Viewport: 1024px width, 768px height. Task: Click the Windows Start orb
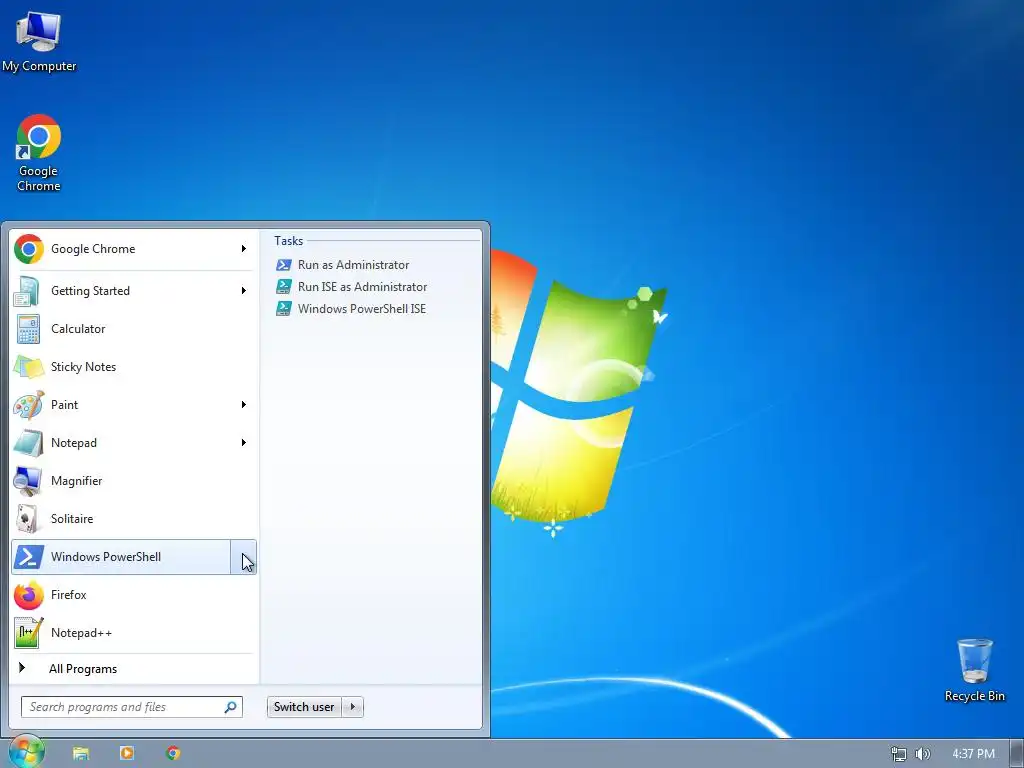coord(26,752)
